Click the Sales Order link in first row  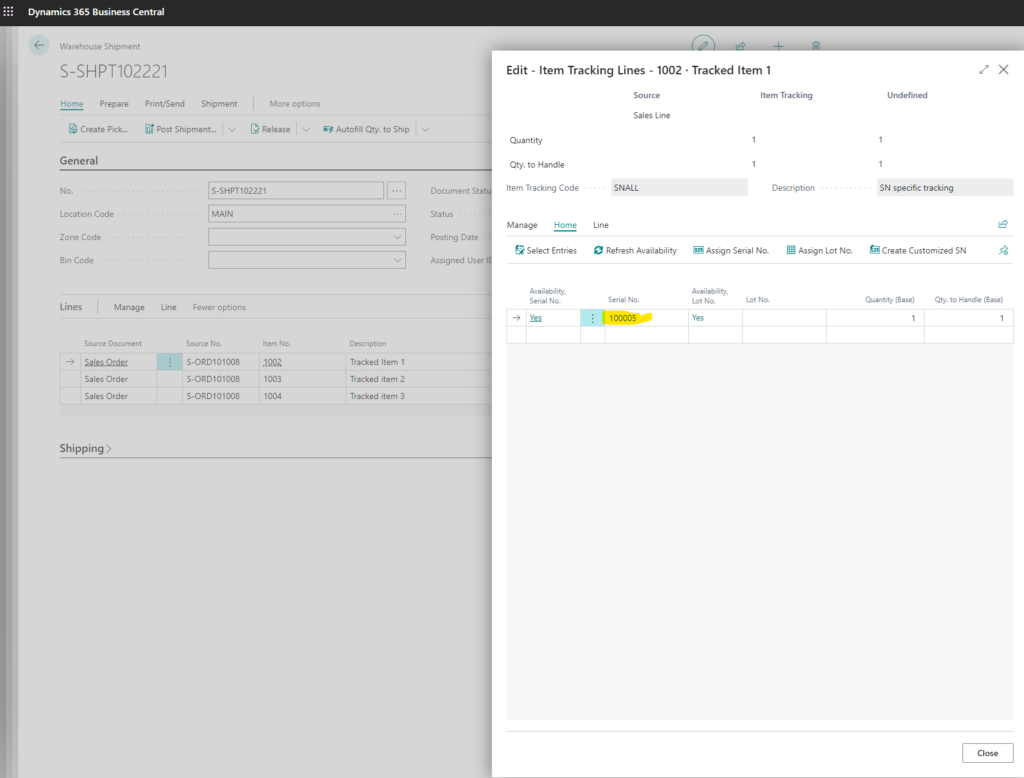106,362
